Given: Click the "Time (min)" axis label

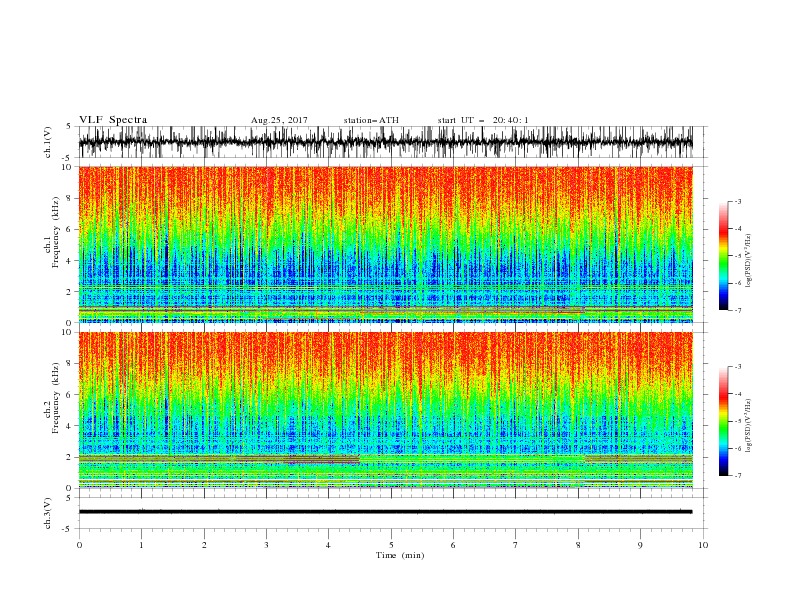Looking at the screenshot, I should 400,555.
